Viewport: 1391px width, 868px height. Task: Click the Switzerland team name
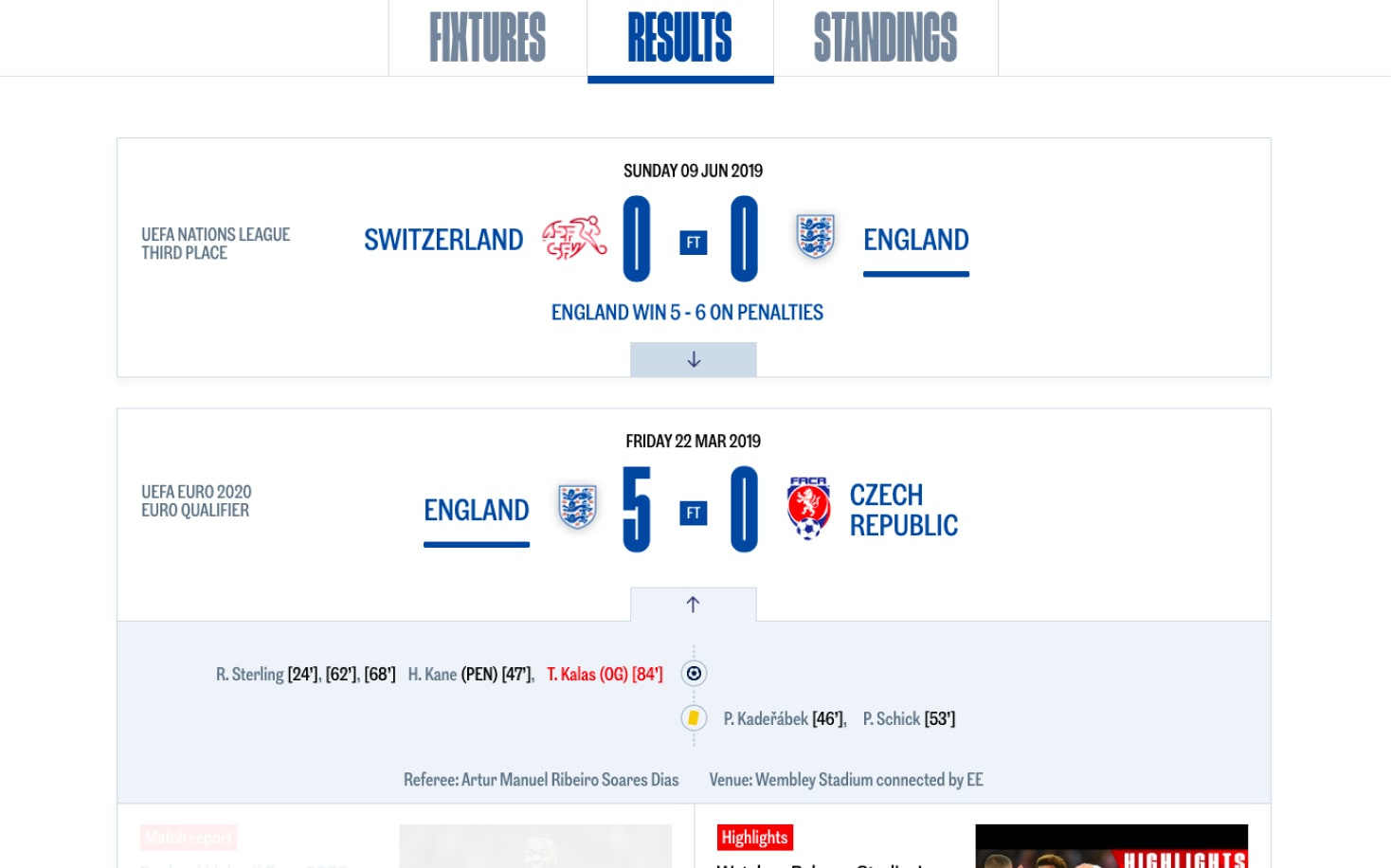[443, 240]
